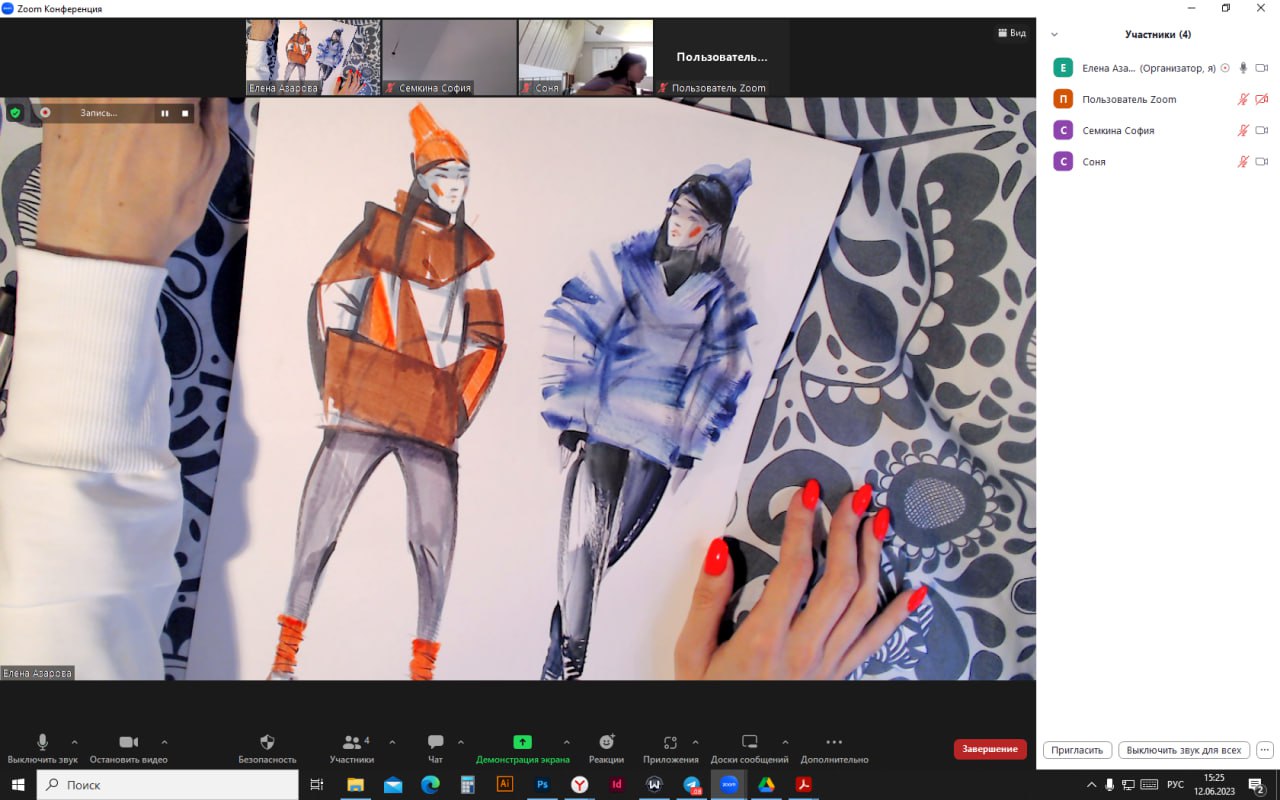Expand the arrow beside Доски сообщений
The width and height of the screenshot is (1280, 800).
(785, 742)
